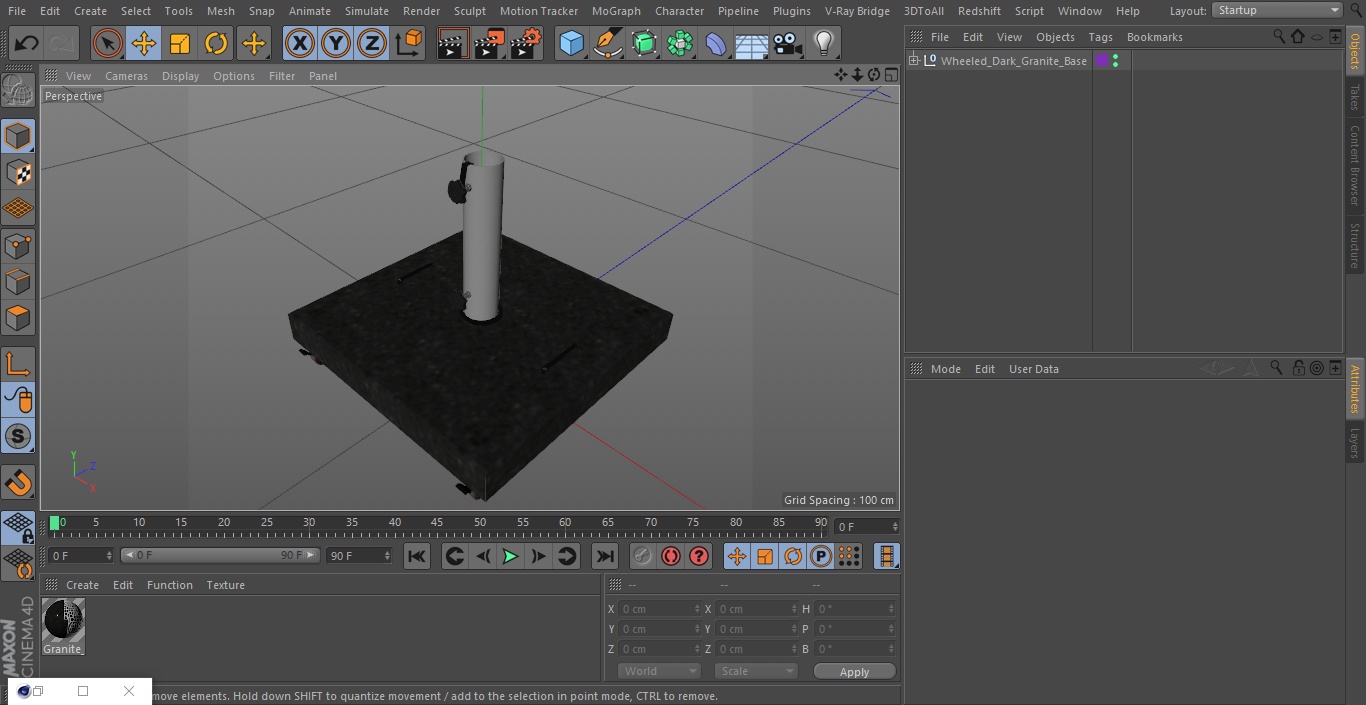This screenshot has width=1366, height=705.
Task: Open the Array modeling objects icon
Action: (680, 44)
